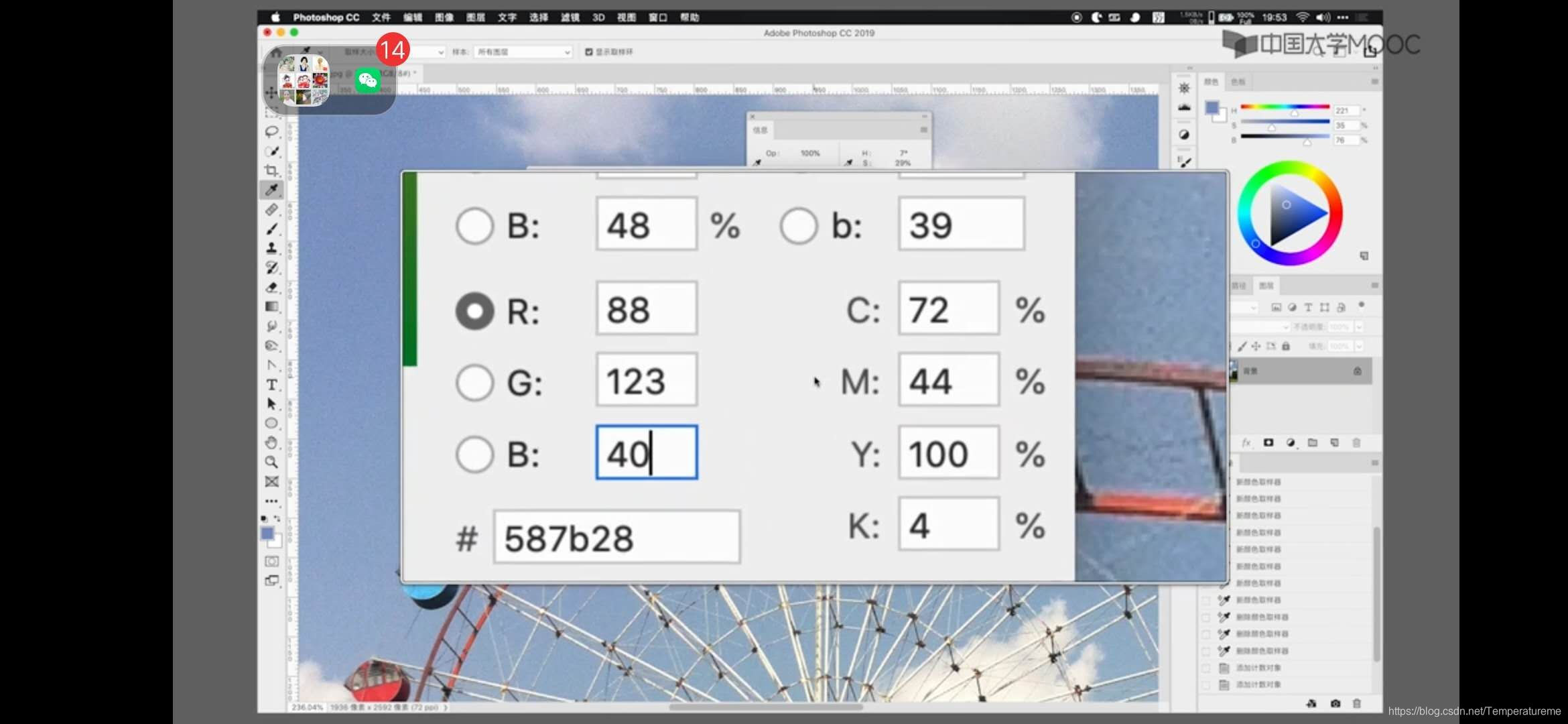Toggle layer filter on/off dot switch
This screenshot has height=724, width=1568.
[1361, 305]
